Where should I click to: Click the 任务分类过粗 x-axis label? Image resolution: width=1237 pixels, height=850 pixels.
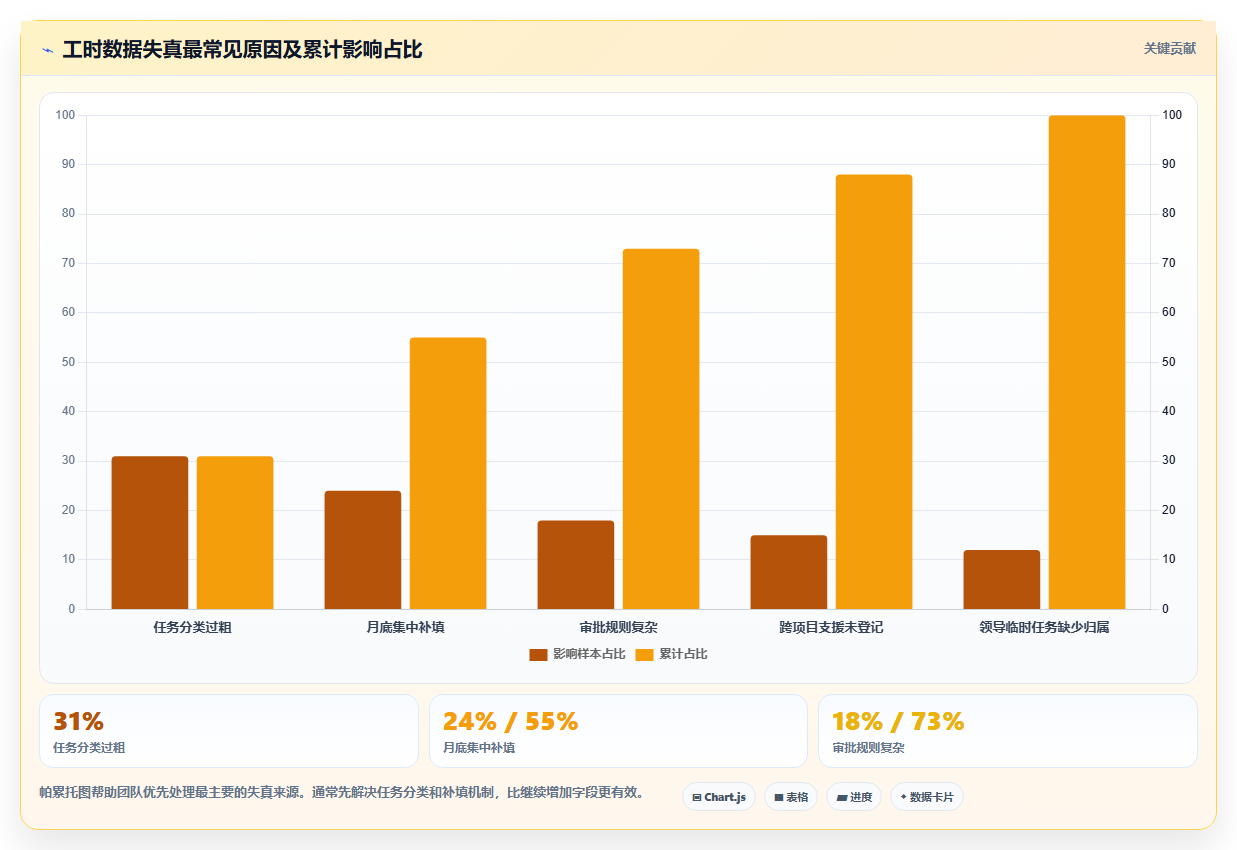(x=193, y=628)
